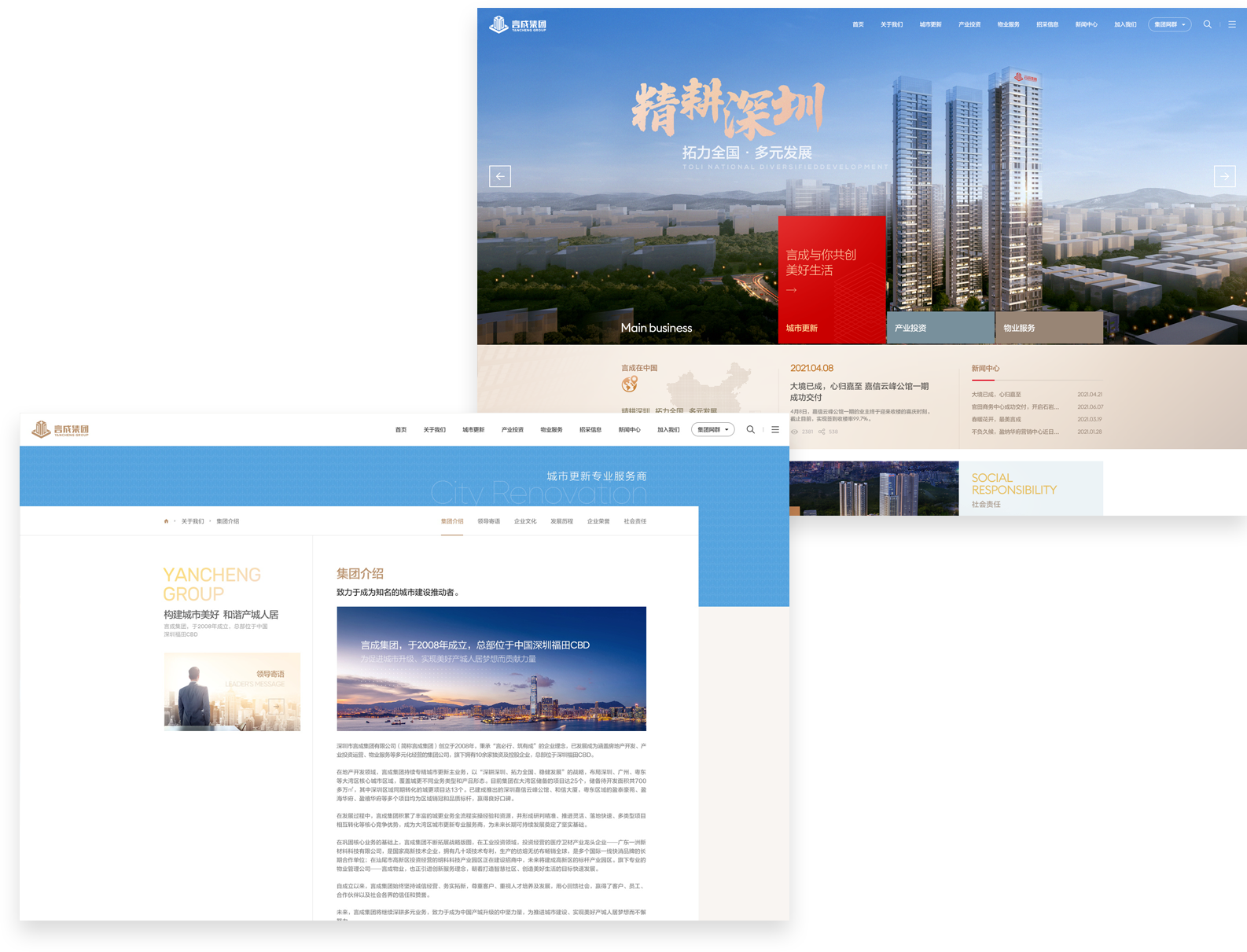Viewport: 1247px width, 952px height.
Task: Click 关于我们 in the breadcrumb
Action: pyautogui.click(x=193, y=521)
